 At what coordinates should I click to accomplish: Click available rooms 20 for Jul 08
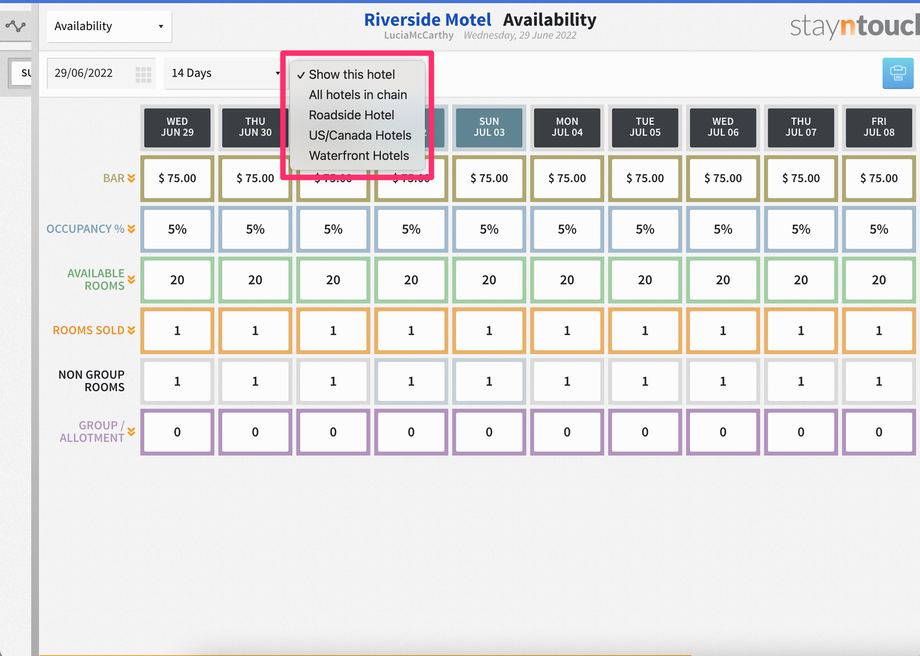coord(879,280)
